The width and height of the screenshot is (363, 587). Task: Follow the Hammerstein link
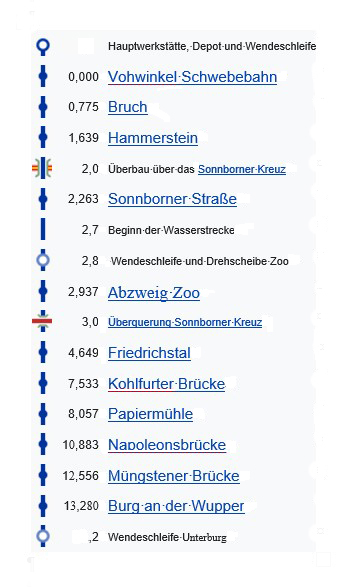[153, 138]
